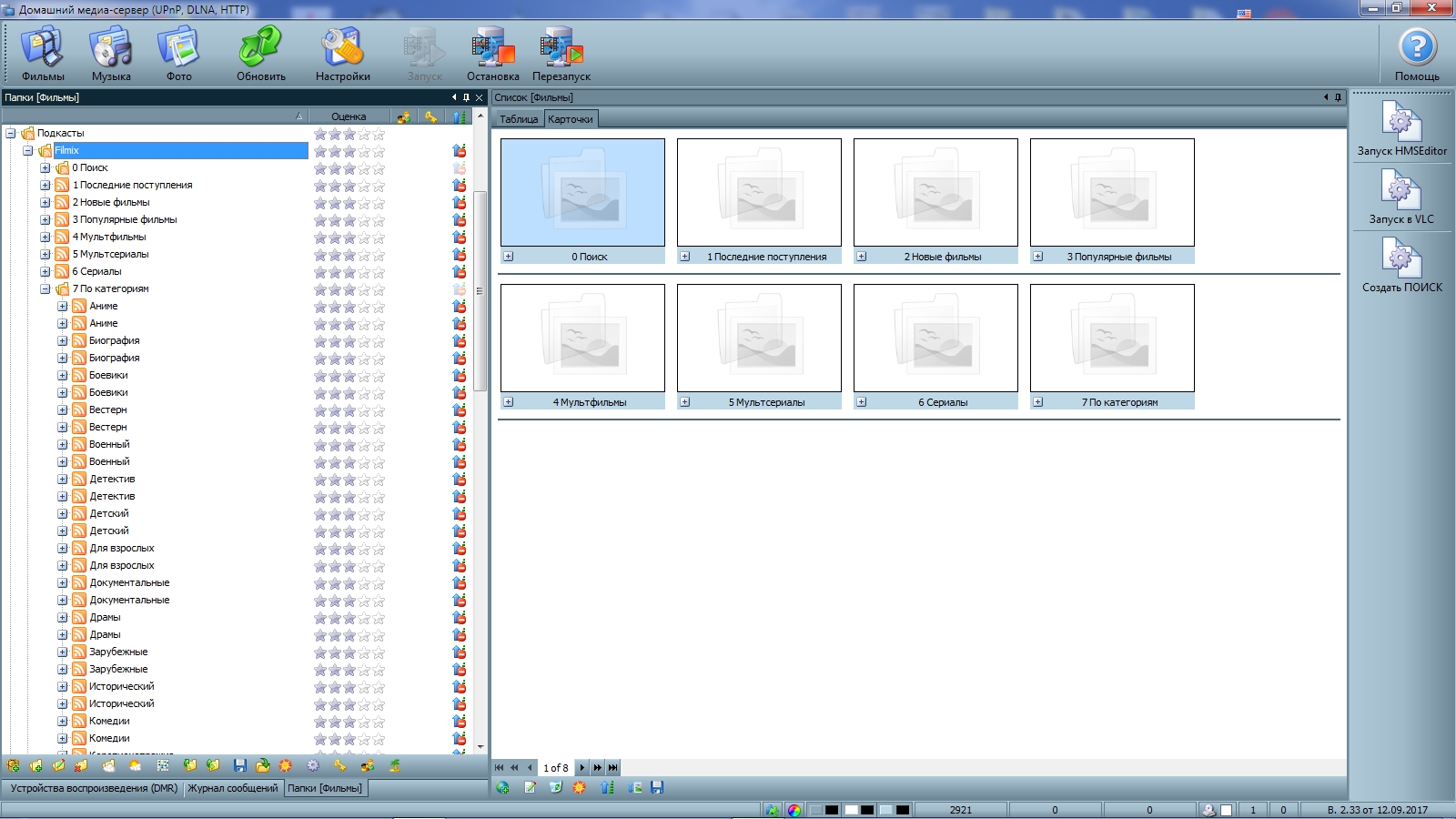Viewport: 1456px width, 819px height.
Task: Open Настройки settings
Action: pyautogui.click(x=342, y=53)
